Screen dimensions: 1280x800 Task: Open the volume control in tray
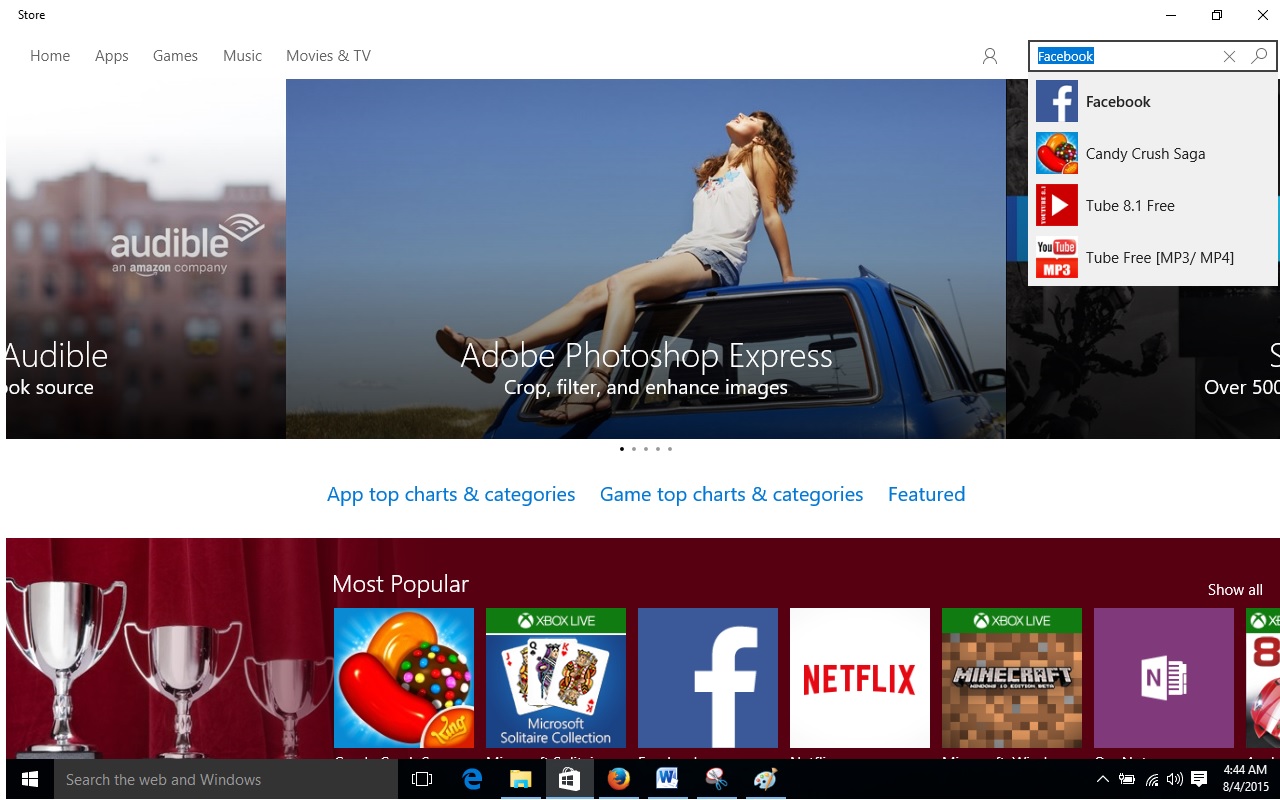(1175, 779)
